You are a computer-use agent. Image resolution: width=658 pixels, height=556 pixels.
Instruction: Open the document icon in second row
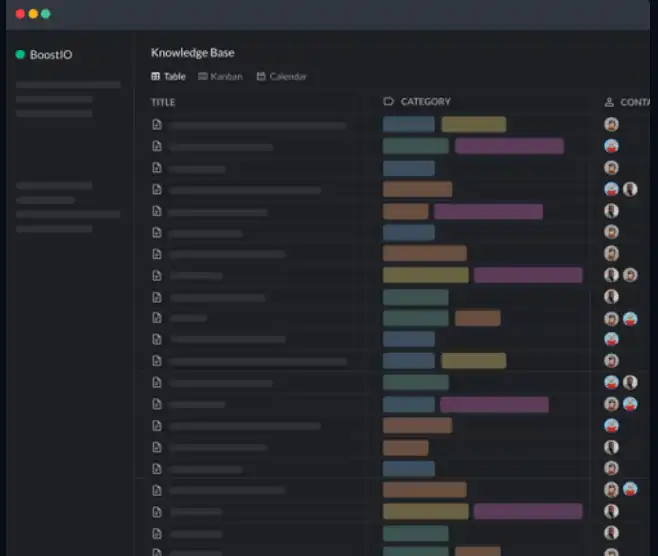(157, 146)
